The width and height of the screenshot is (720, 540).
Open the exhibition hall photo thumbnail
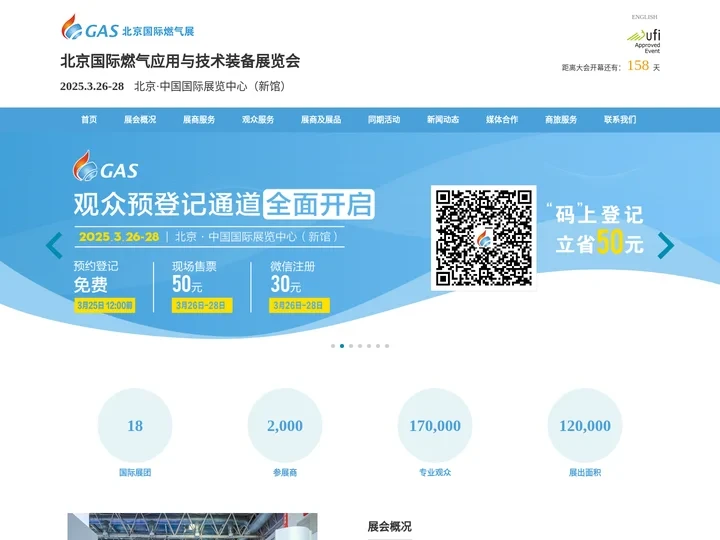click(x=192, y=526)
